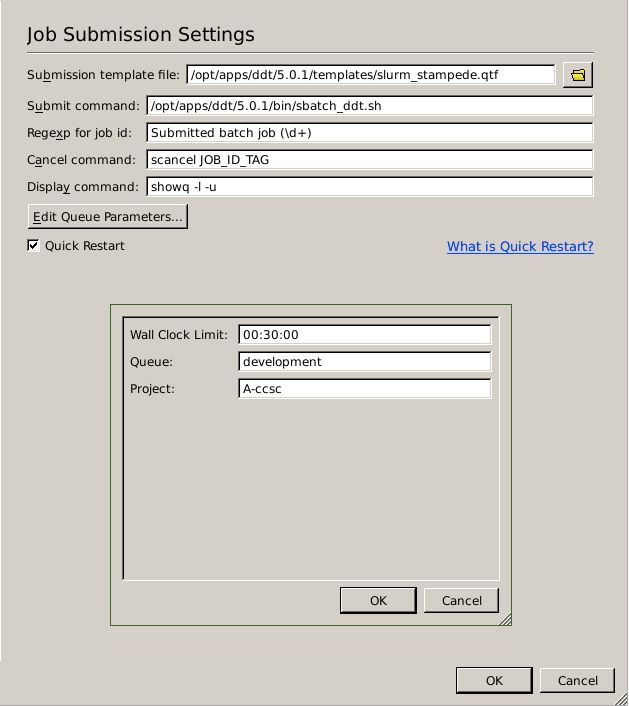Click into Regexp for job id field

click(x=370, y=133)
